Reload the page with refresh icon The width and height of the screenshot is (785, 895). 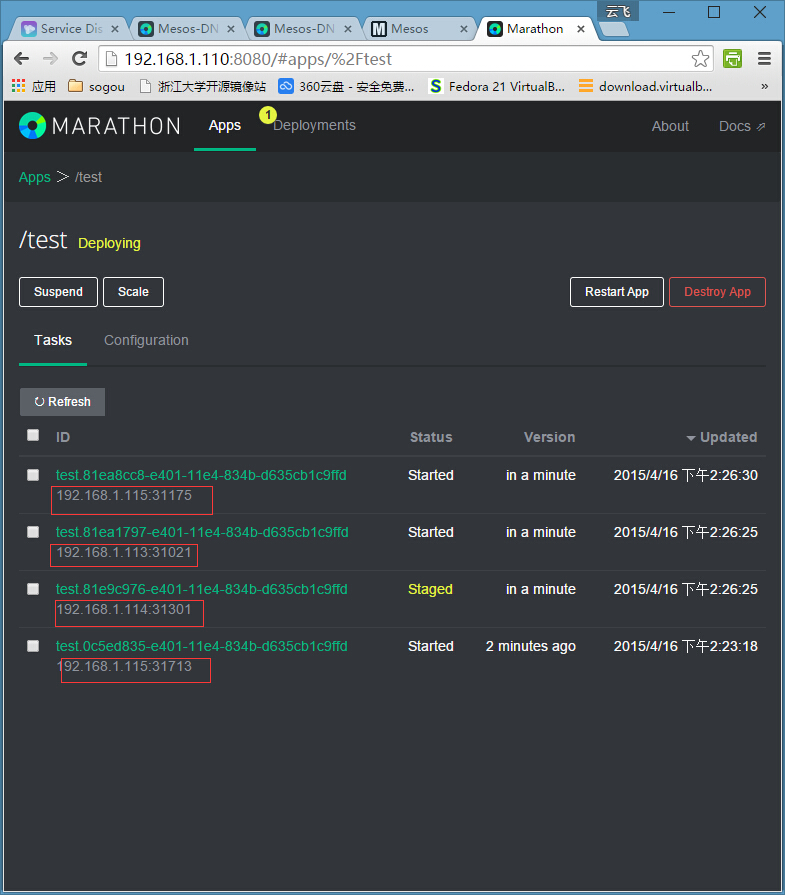point(79,58)
